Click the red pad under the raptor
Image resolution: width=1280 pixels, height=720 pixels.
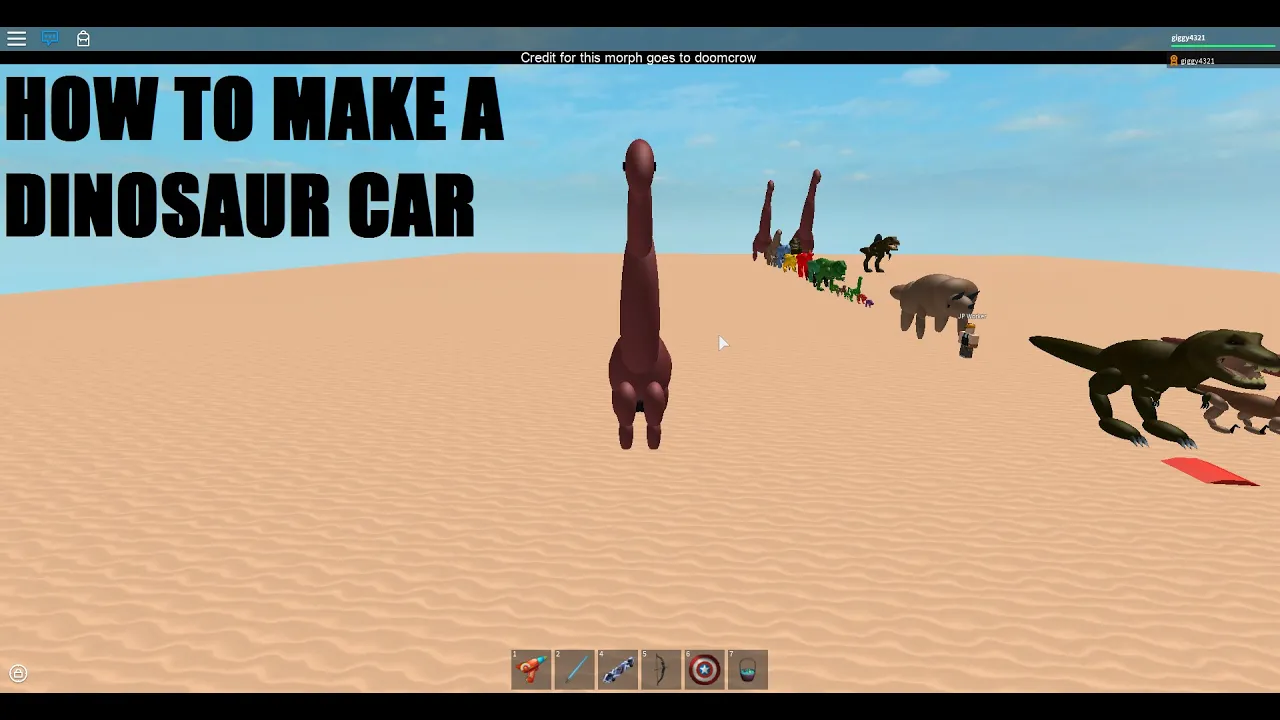tap(1210, 471)
